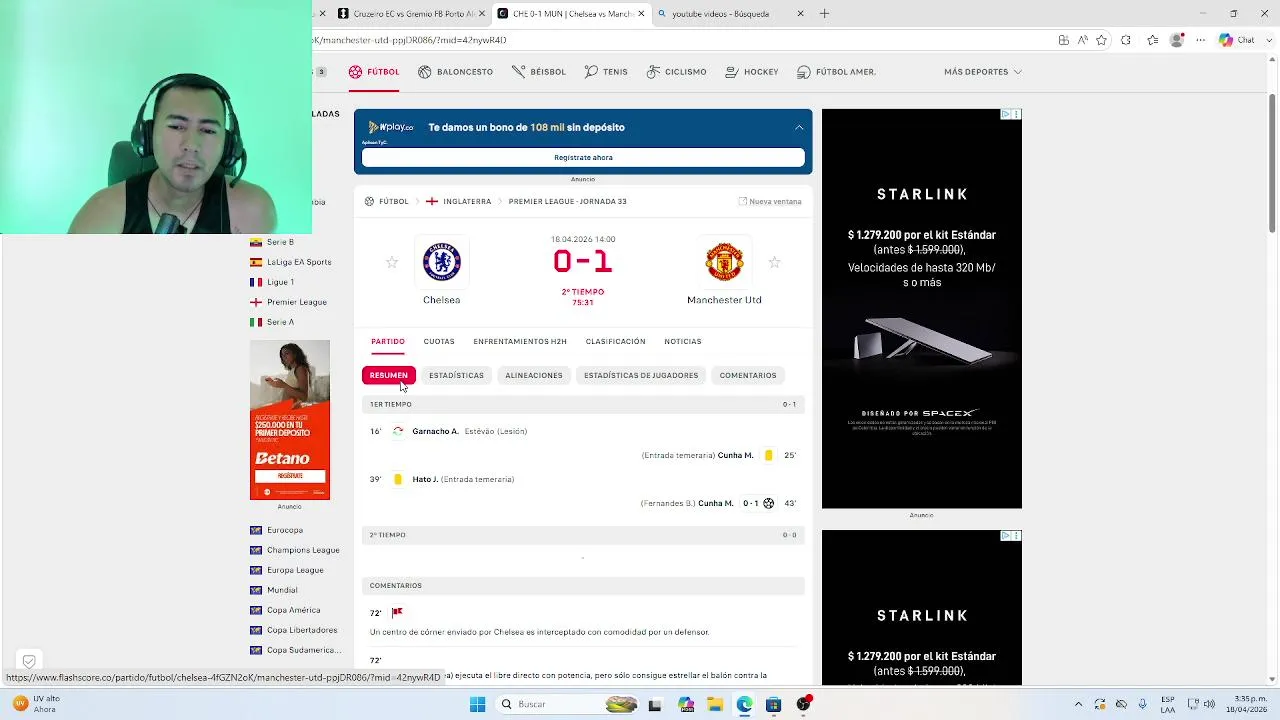
Task: Open the Fútbol Amer. sport category
Action: tap(837, 72)
